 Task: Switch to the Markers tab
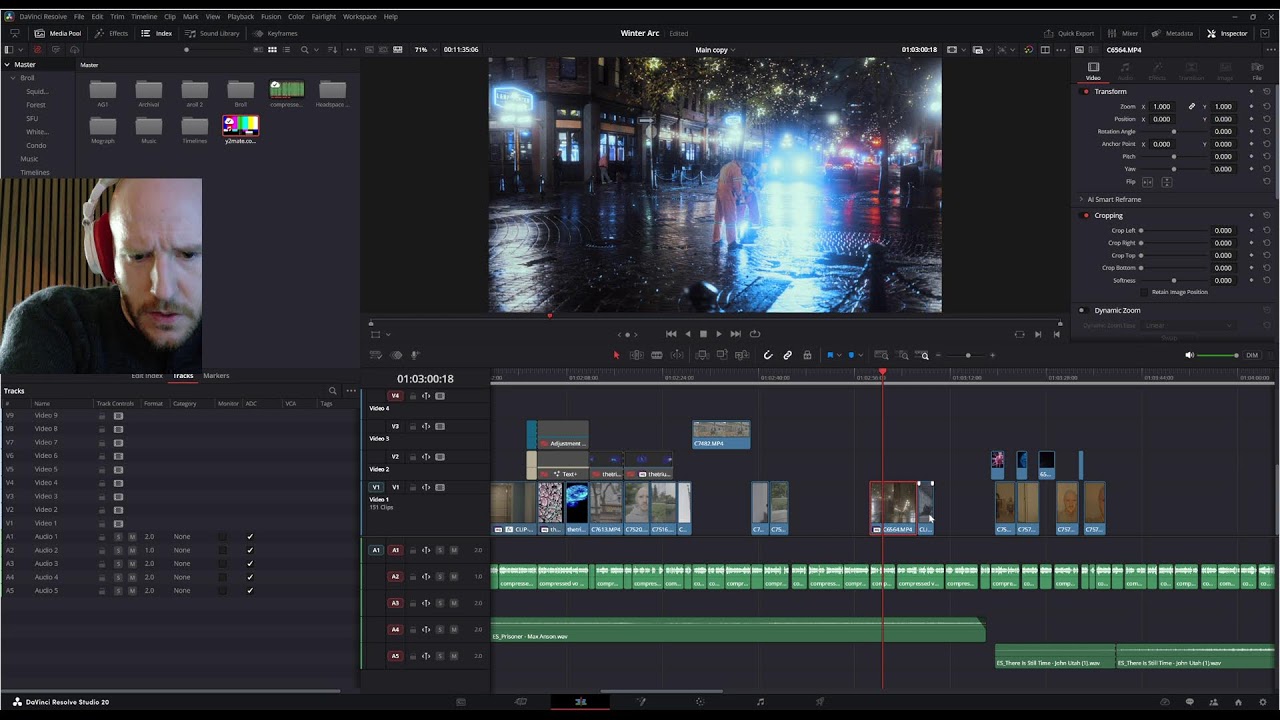pyautogui.click(x=216, y=376)
